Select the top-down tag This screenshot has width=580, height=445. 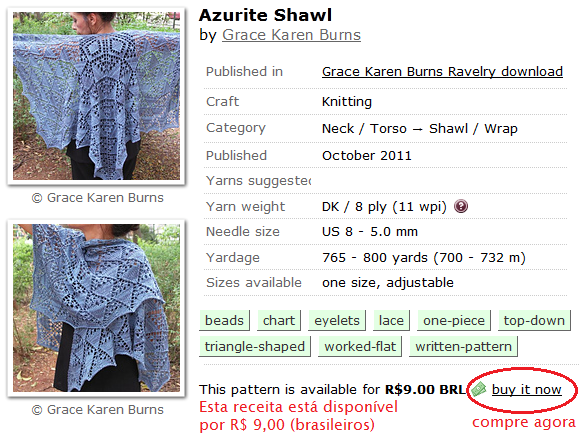click(x=534, y=320)
